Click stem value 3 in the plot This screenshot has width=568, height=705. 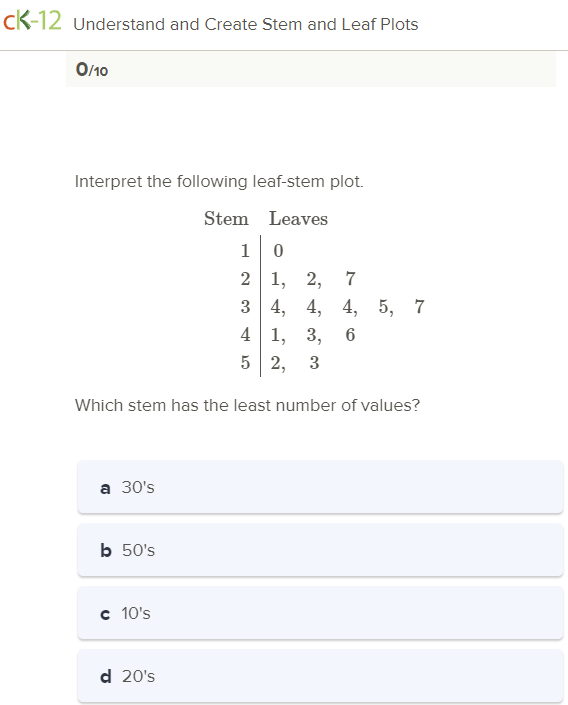[245, 307]
